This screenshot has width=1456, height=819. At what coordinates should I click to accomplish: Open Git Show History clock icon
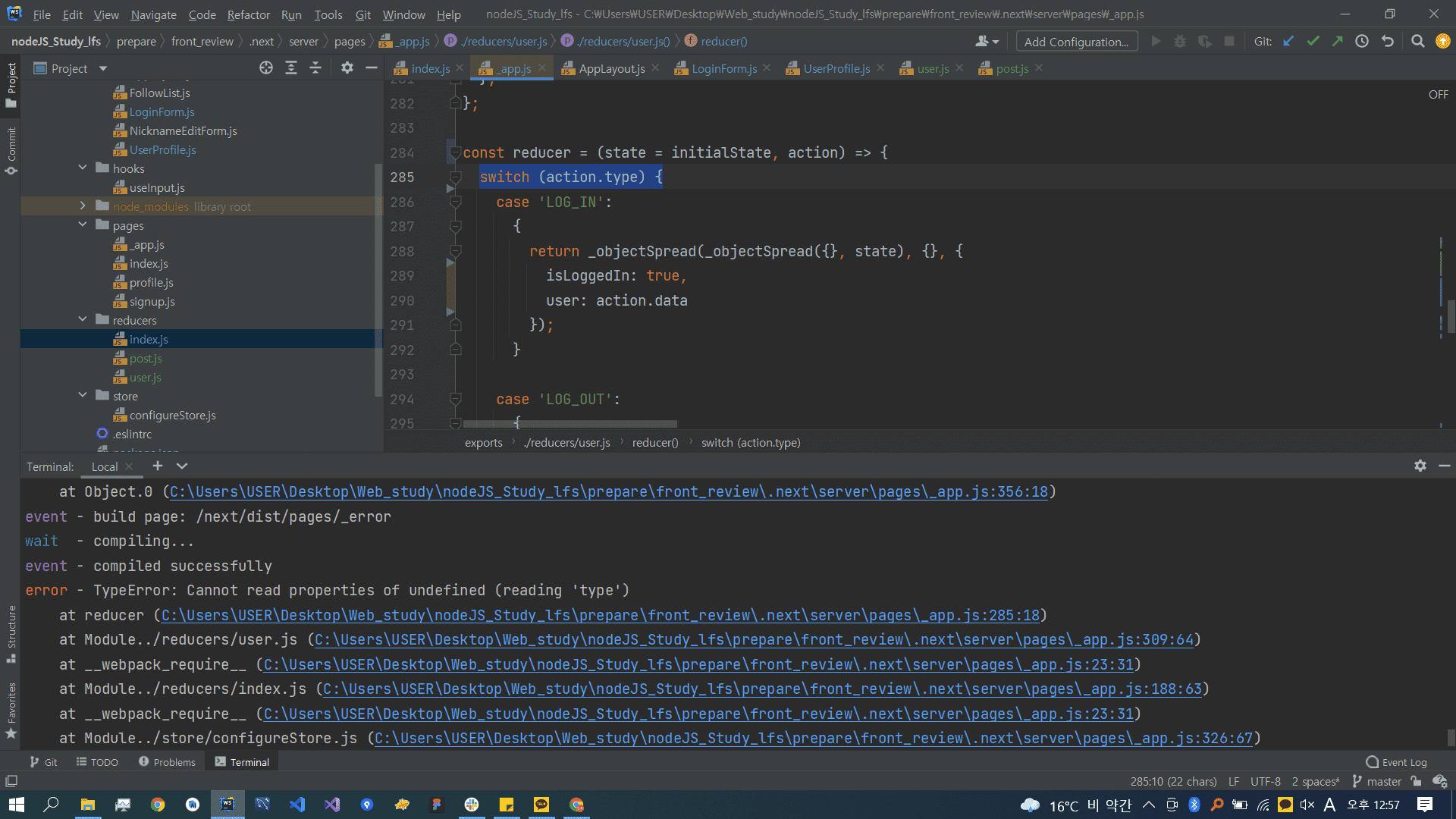point(1362,42)
